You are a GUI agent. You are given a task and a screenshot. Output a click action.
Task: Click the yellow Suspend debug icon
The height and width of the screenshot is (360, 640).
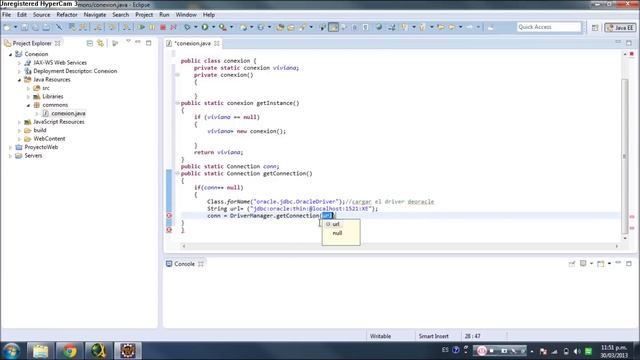pos(152,27)
